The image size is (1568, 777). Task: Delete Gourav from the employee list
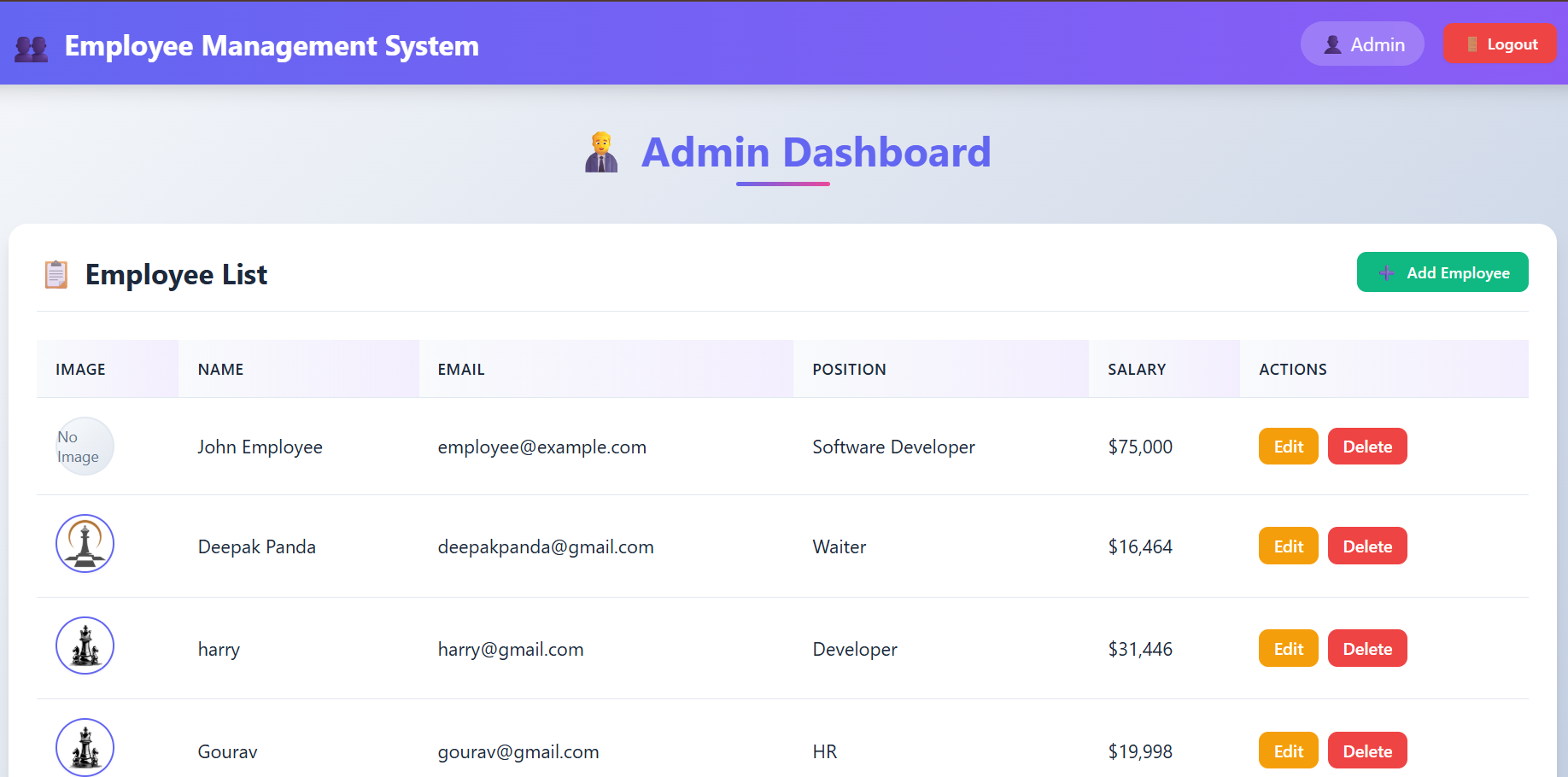point(1366,750)
